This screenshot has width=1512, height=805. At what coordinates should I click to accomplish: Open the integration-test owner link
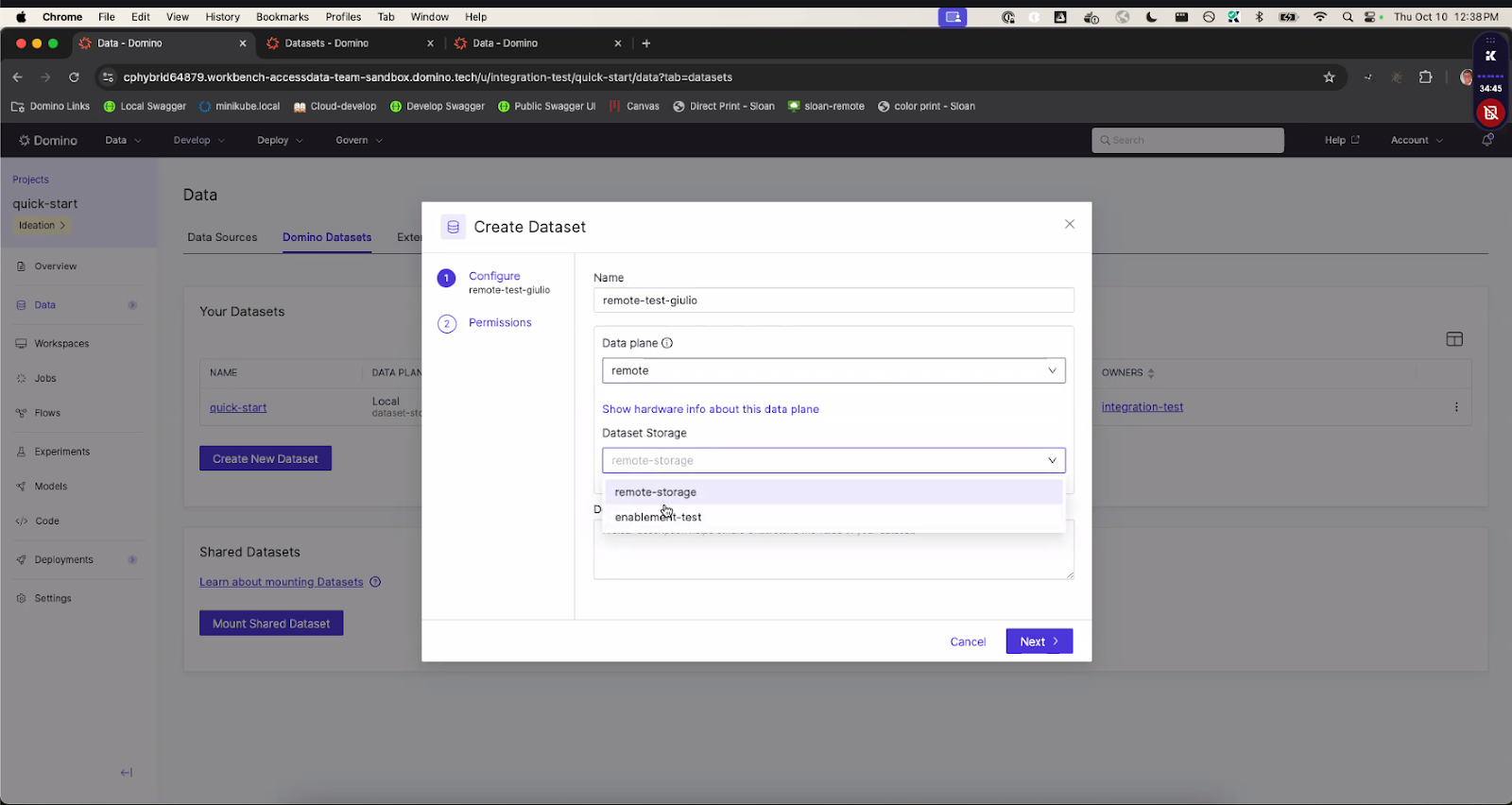point(1143,407)
